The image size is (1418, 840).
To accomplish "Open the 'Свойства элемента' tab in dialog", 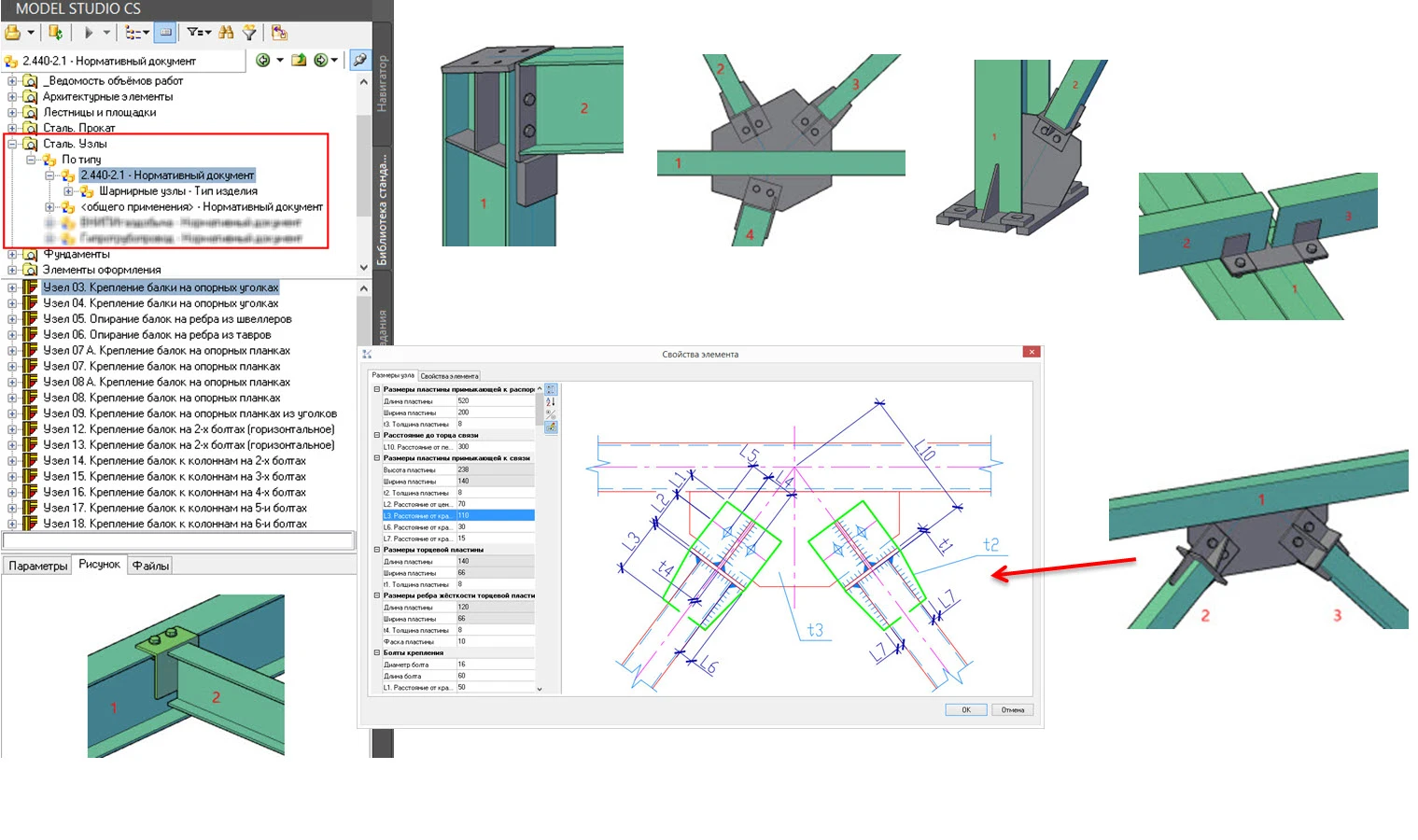I will (x=449, y=376).
